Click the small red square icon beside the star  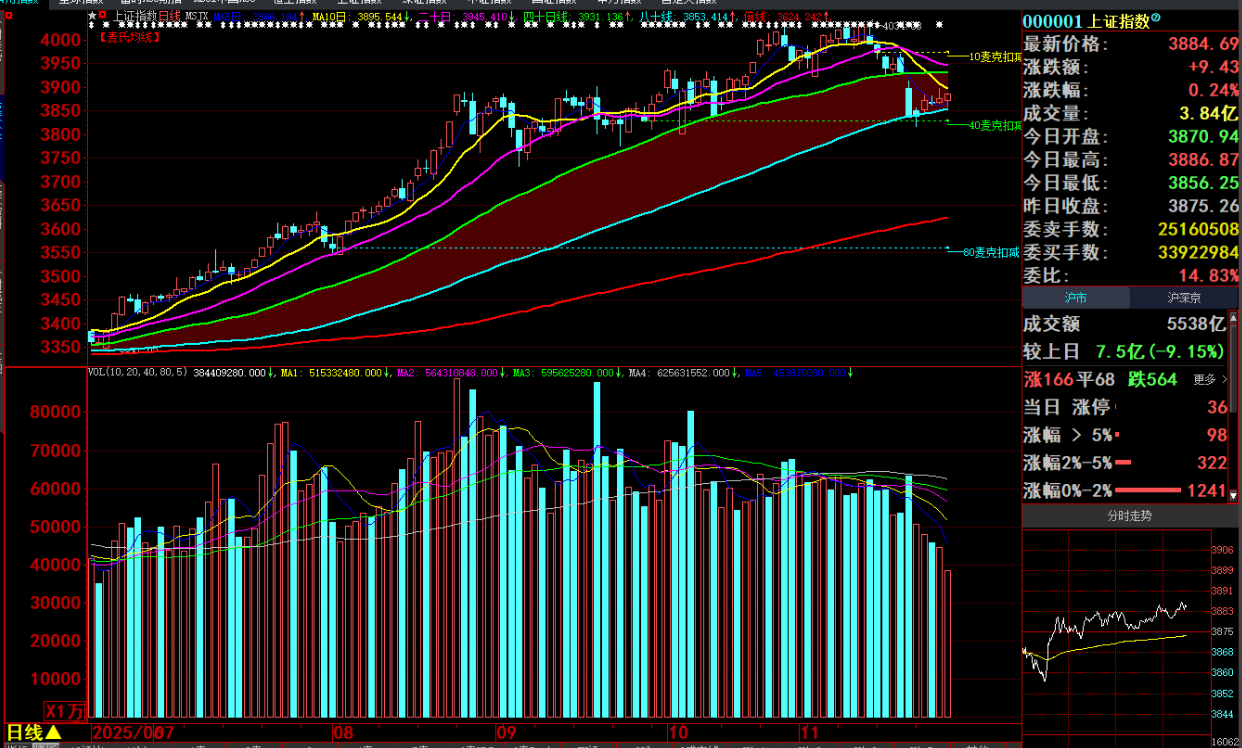(104, 17)
